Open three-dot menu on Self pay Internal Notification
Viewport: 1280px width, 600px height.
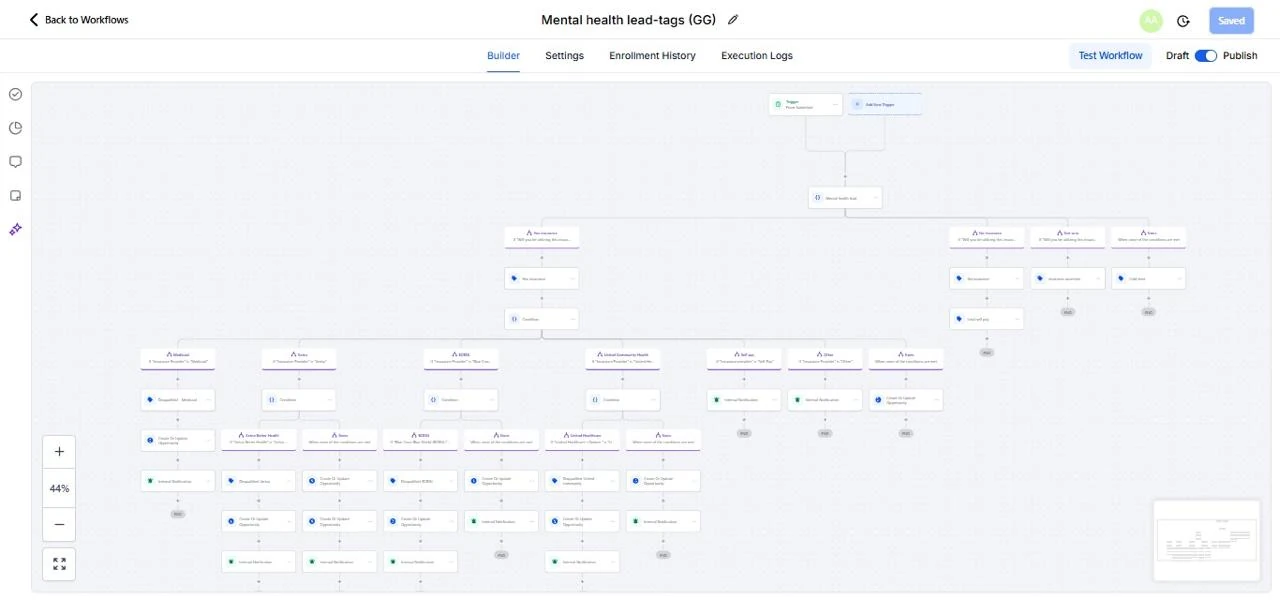775,399
